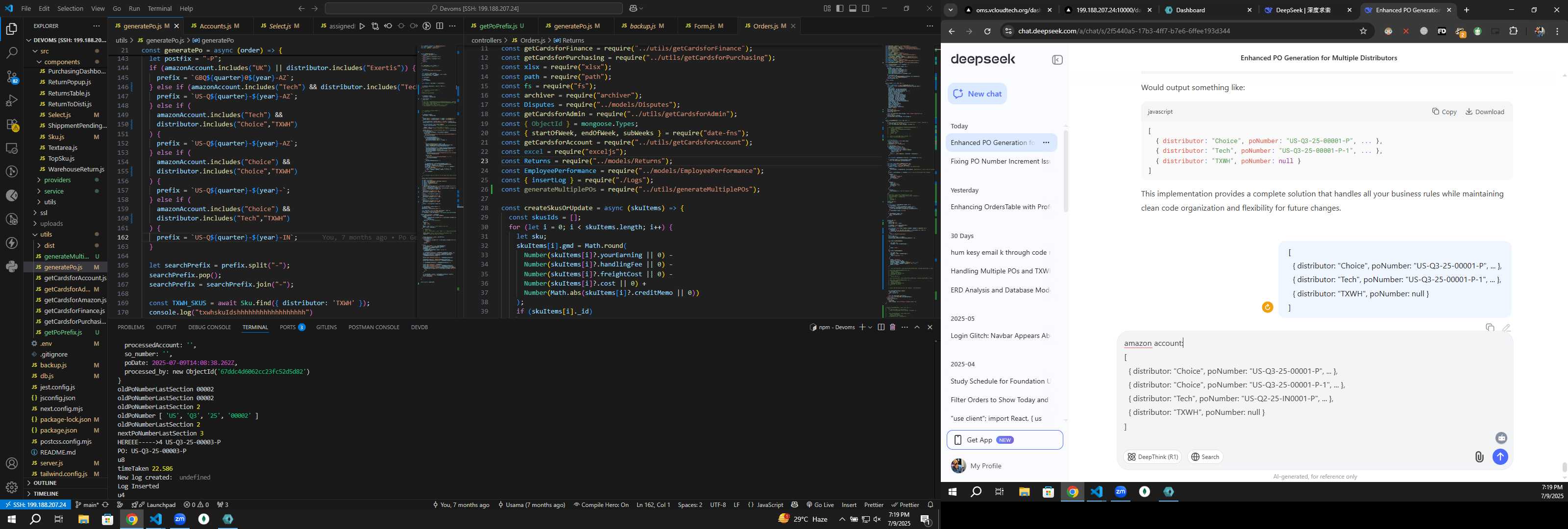1568x529 pixels.
Task: Copy the user message using copy icon
Action: tap(1490, 328)
